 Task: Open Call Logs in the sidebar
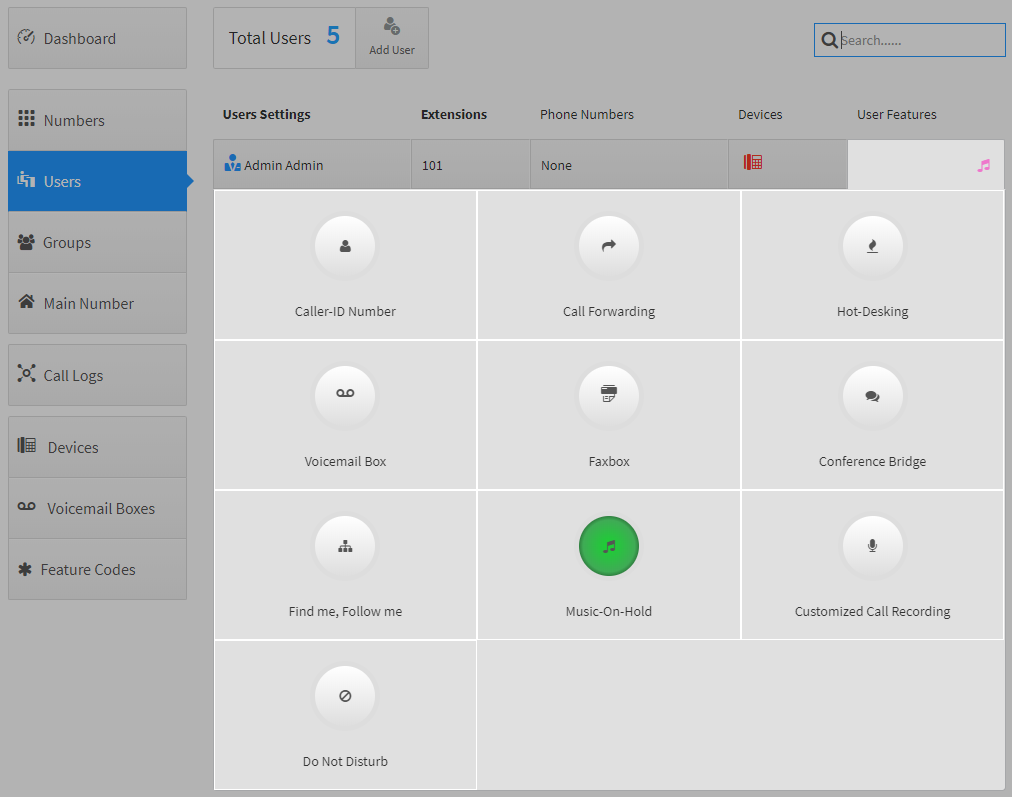pyautogui.click(x=97, y=375)
